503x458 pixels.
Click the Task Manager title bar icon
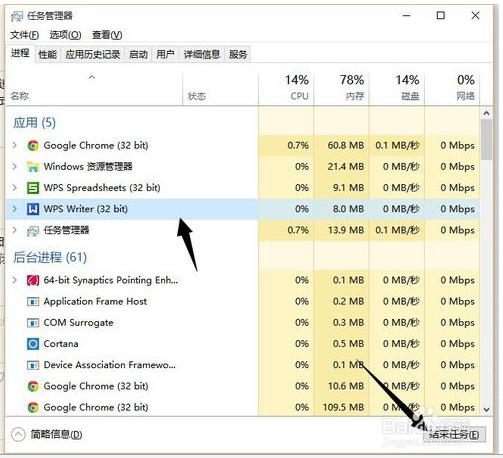(17, 16)
